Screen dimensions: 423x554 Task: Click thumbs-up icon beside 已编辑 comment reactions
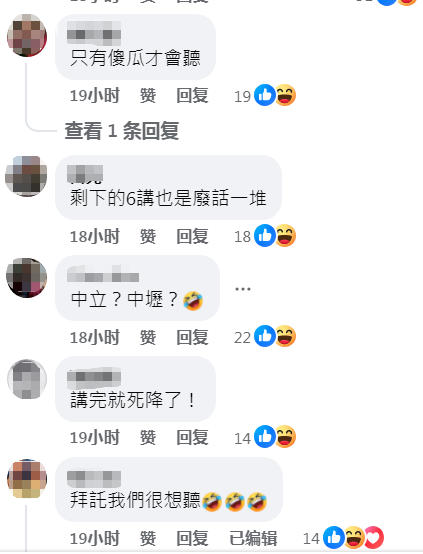pos(334,538)
